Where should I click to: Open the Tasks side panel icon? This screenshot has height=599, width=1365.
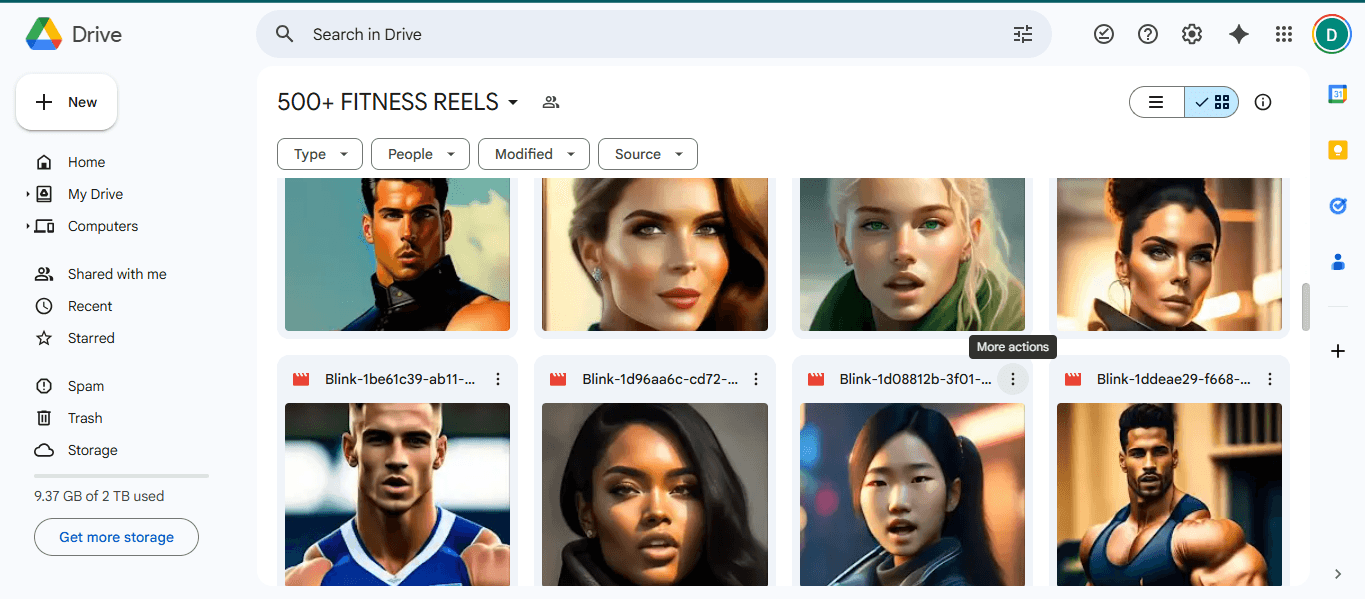click(x=1338, y=206)
